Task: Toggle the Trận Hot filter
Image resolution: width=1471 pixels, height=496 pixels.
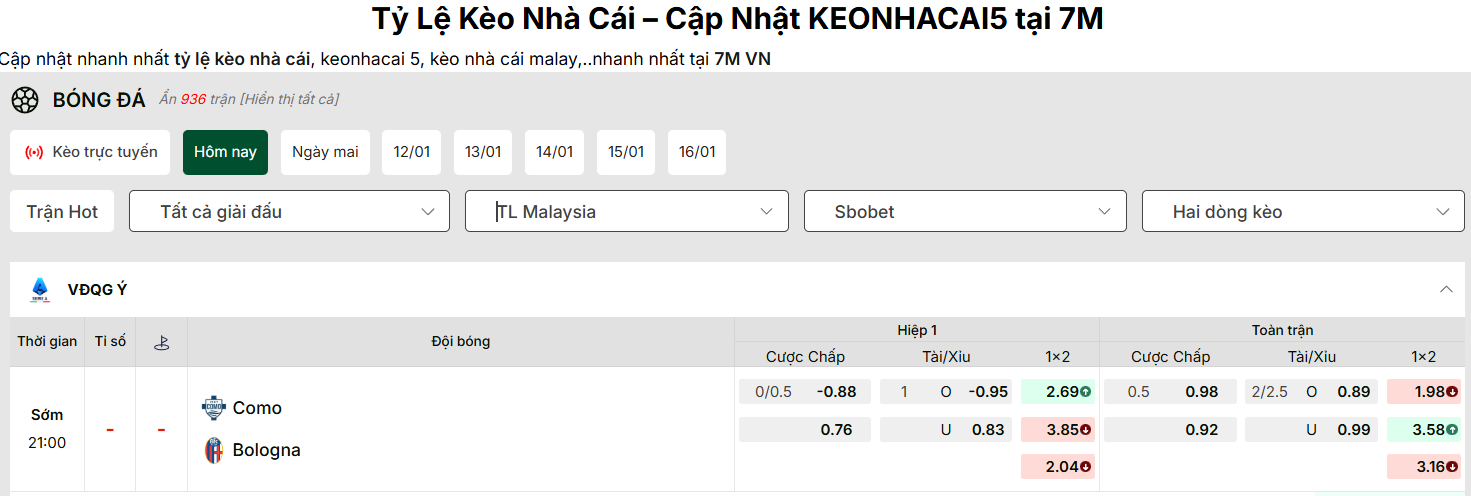Action: (x=62, y=211)
